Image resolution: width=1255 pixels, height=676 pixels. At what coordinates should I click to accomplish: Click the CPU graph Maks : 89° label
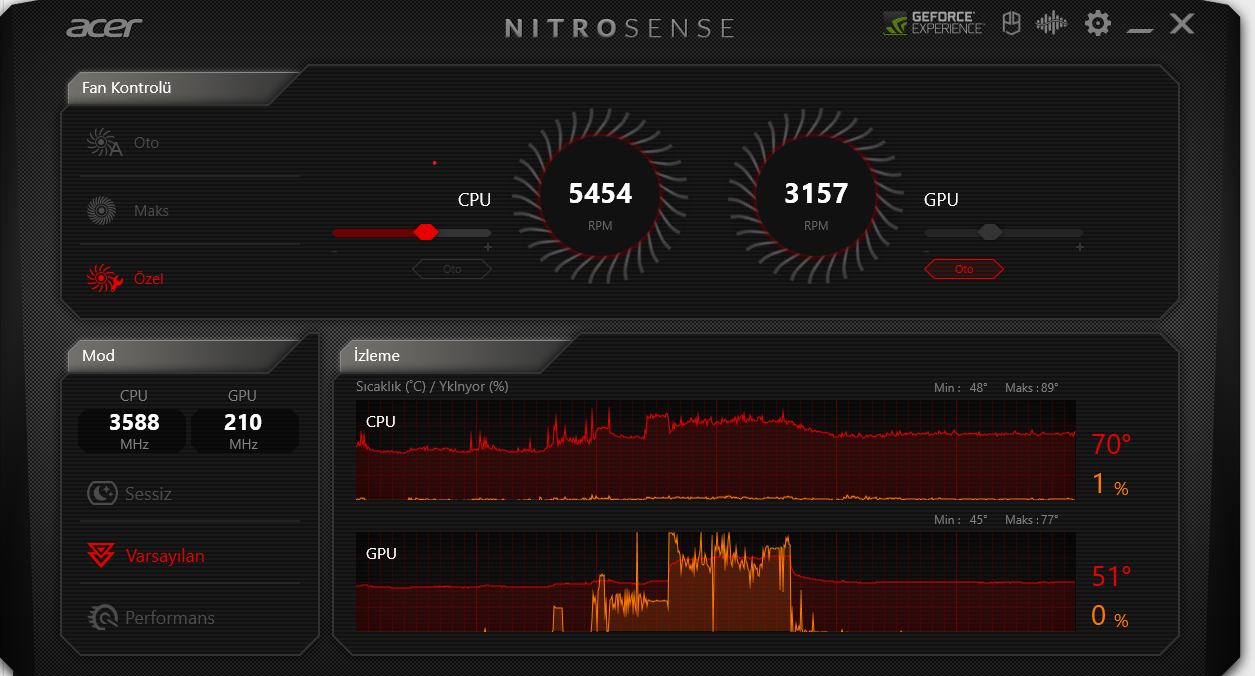1031,388
